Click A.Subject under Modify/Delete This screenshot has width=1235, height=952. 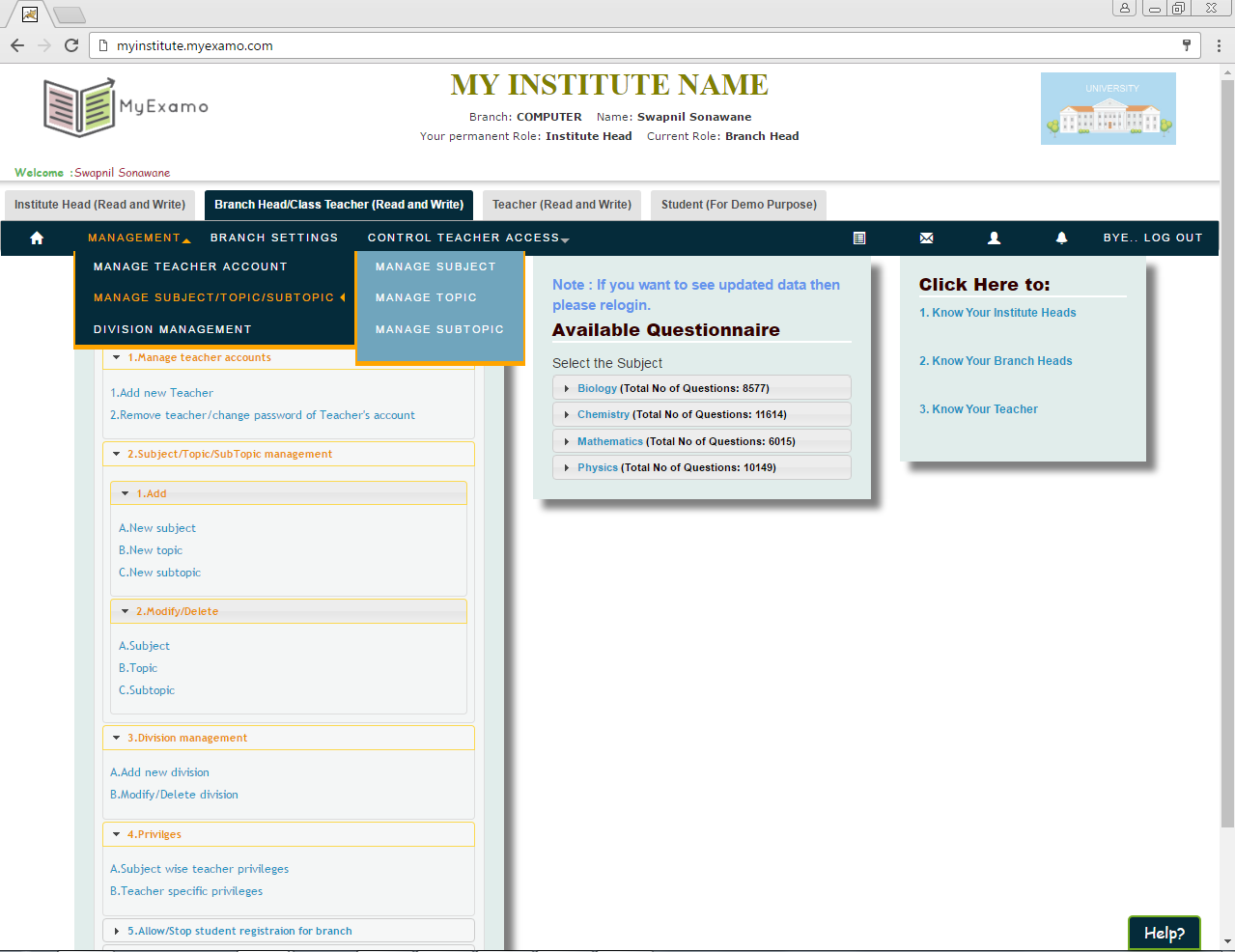tap(144, 646)
